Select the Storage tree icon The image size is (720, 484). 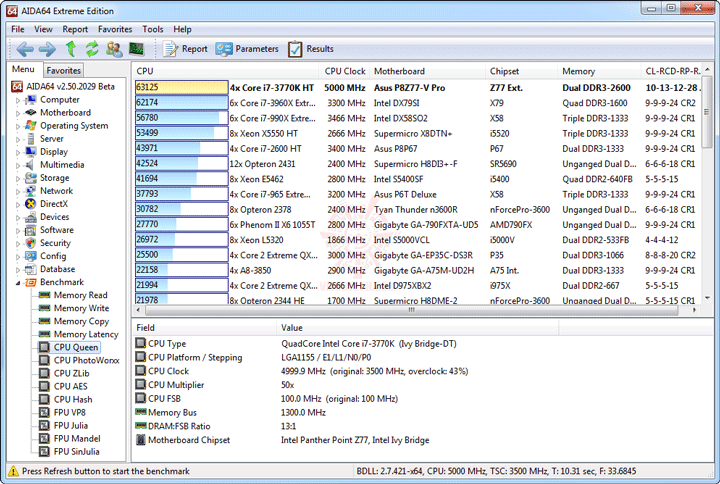tap(31, 178)
